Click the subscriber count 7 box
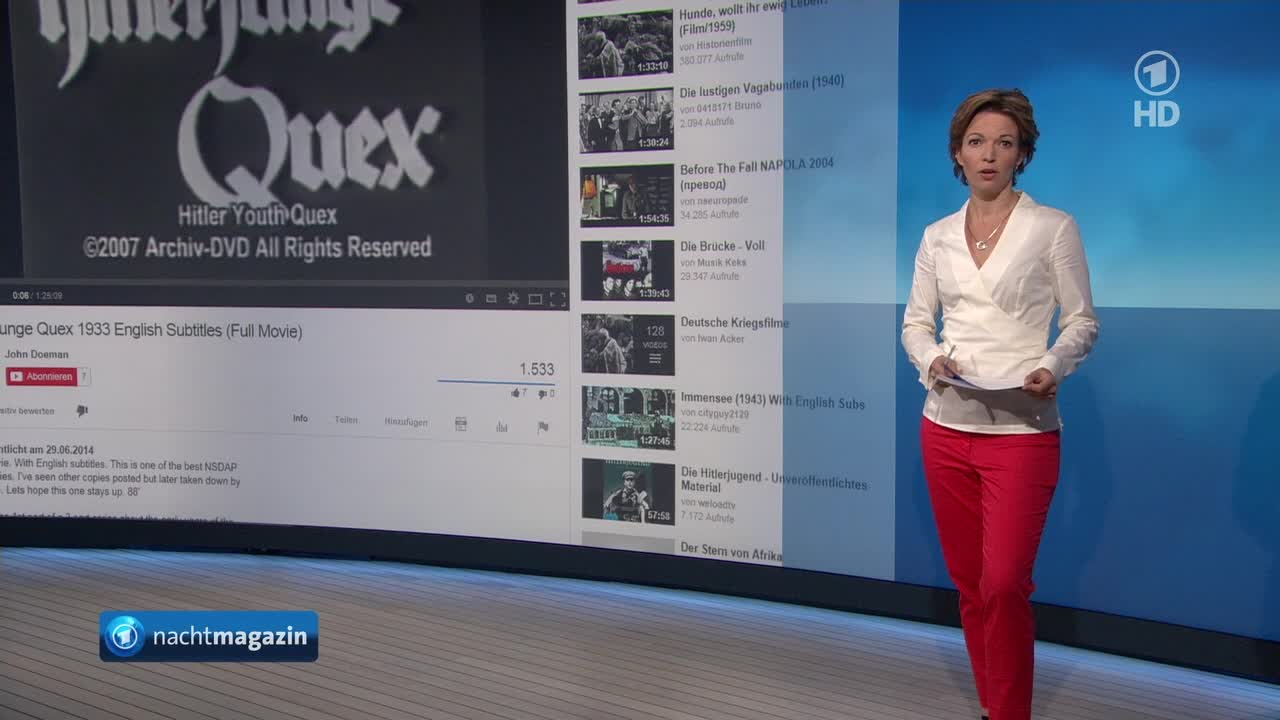The height and width of the screenshot is (720, 1280). point(84,376)
